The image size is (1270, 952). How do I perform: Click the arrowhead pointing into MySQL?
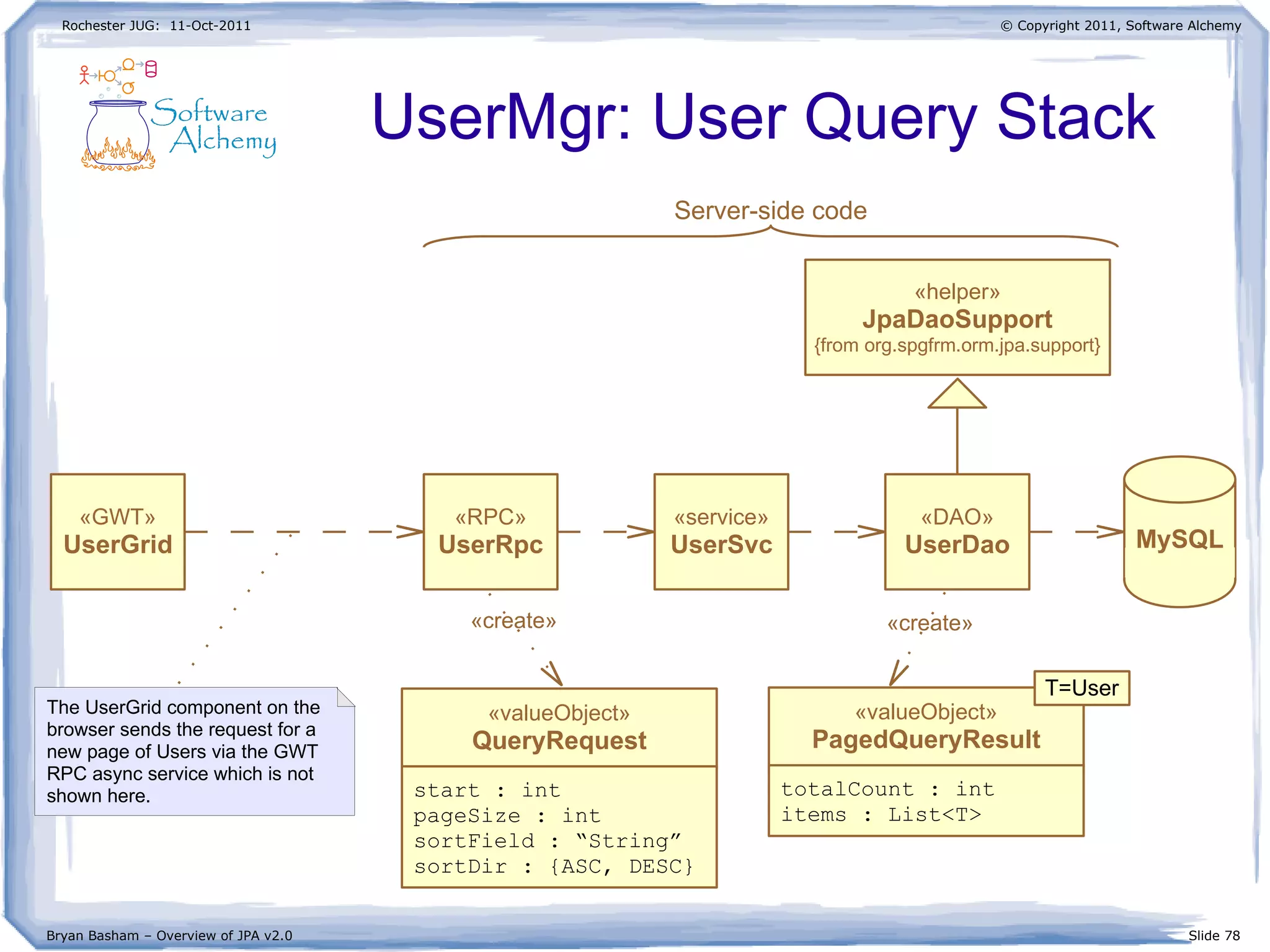(x=1110, y=532)
